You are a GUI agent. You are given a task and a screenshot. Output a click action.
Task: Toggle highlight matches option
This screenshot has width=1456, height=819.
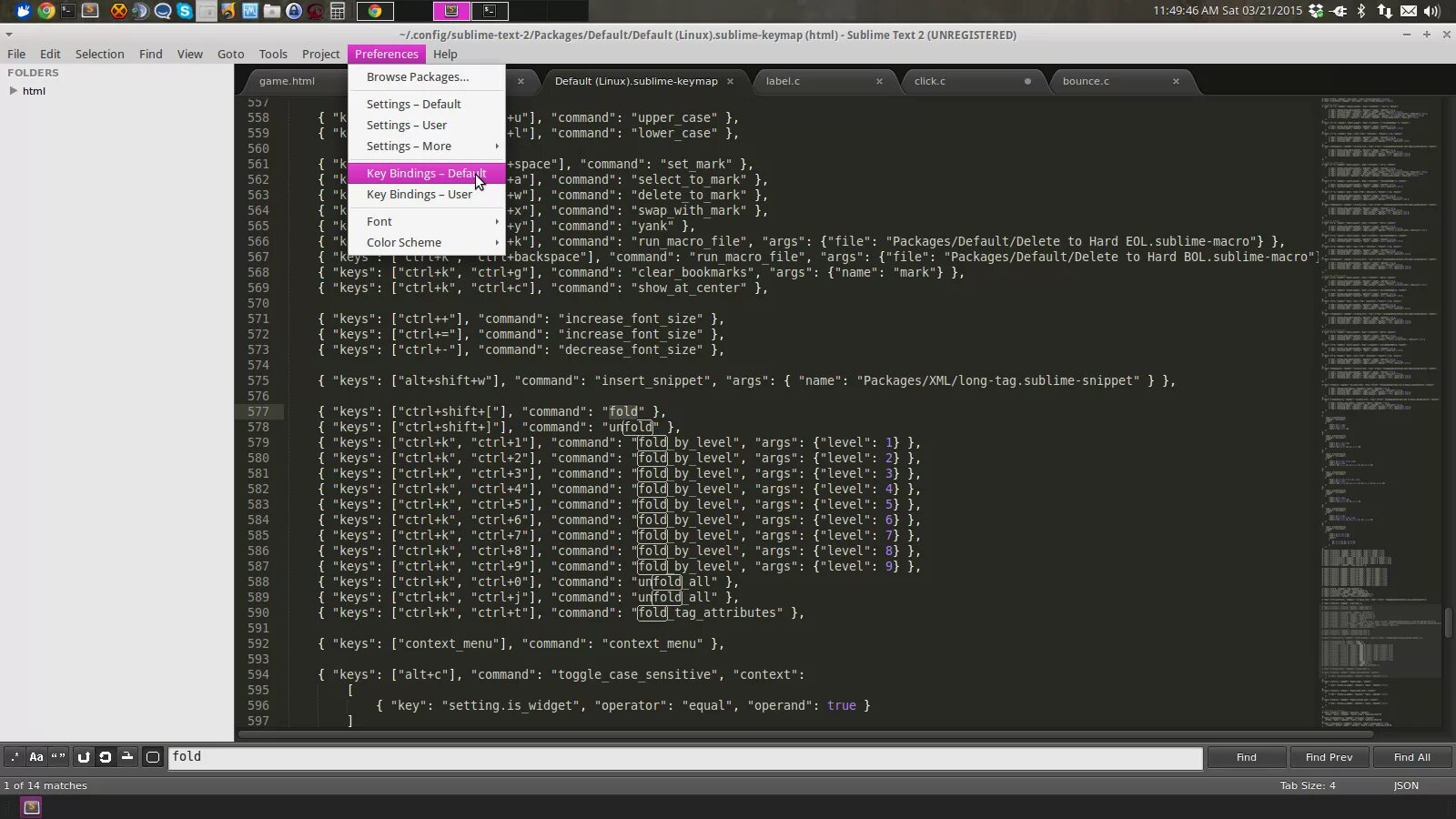(153, 757)
